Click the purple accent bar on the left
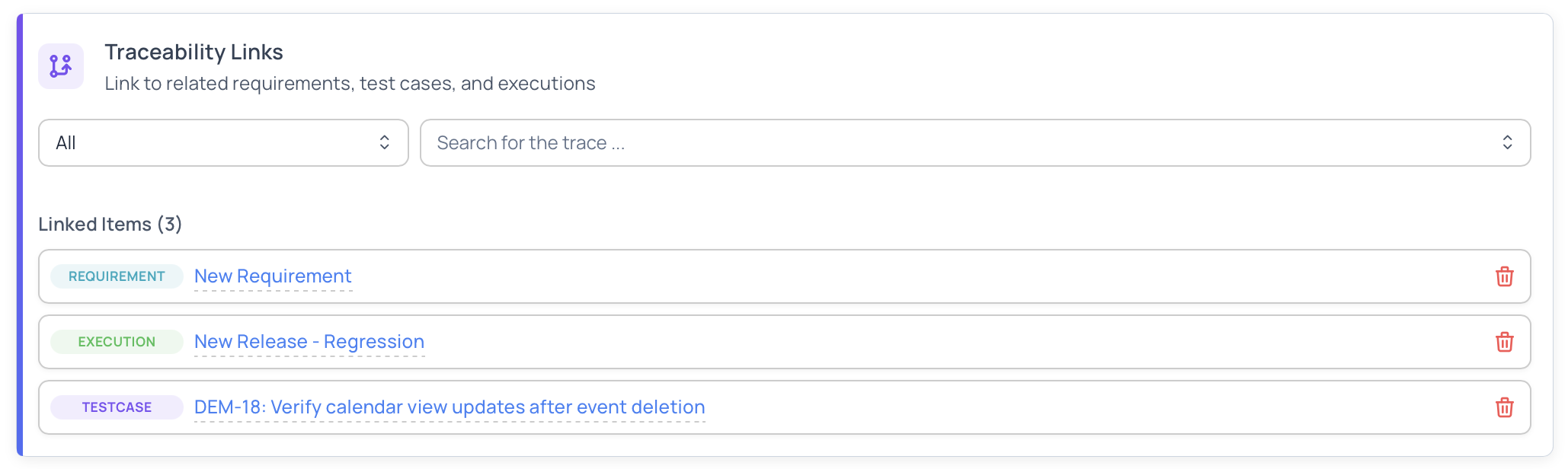 pos(21,234)
